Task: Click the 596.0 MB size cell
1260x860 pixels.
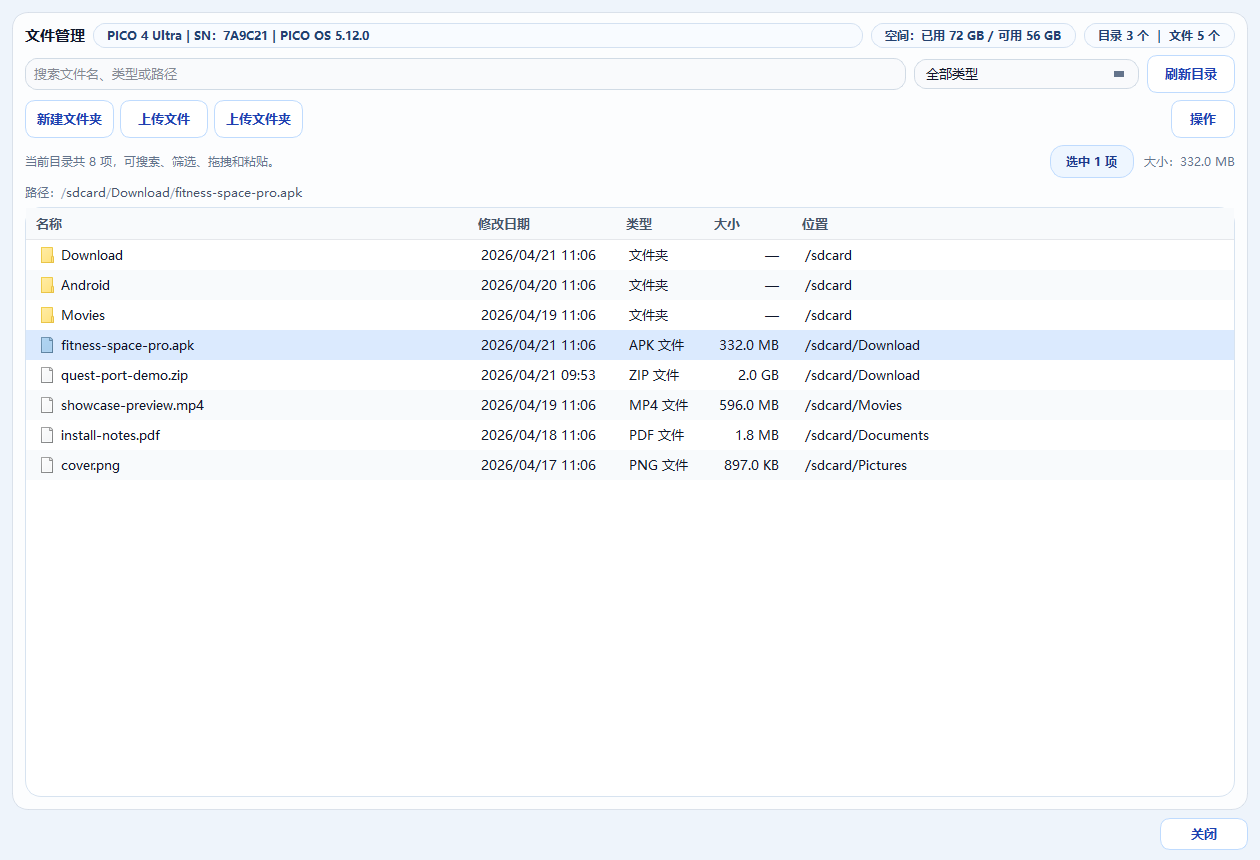Action: (x=749, y=405)
